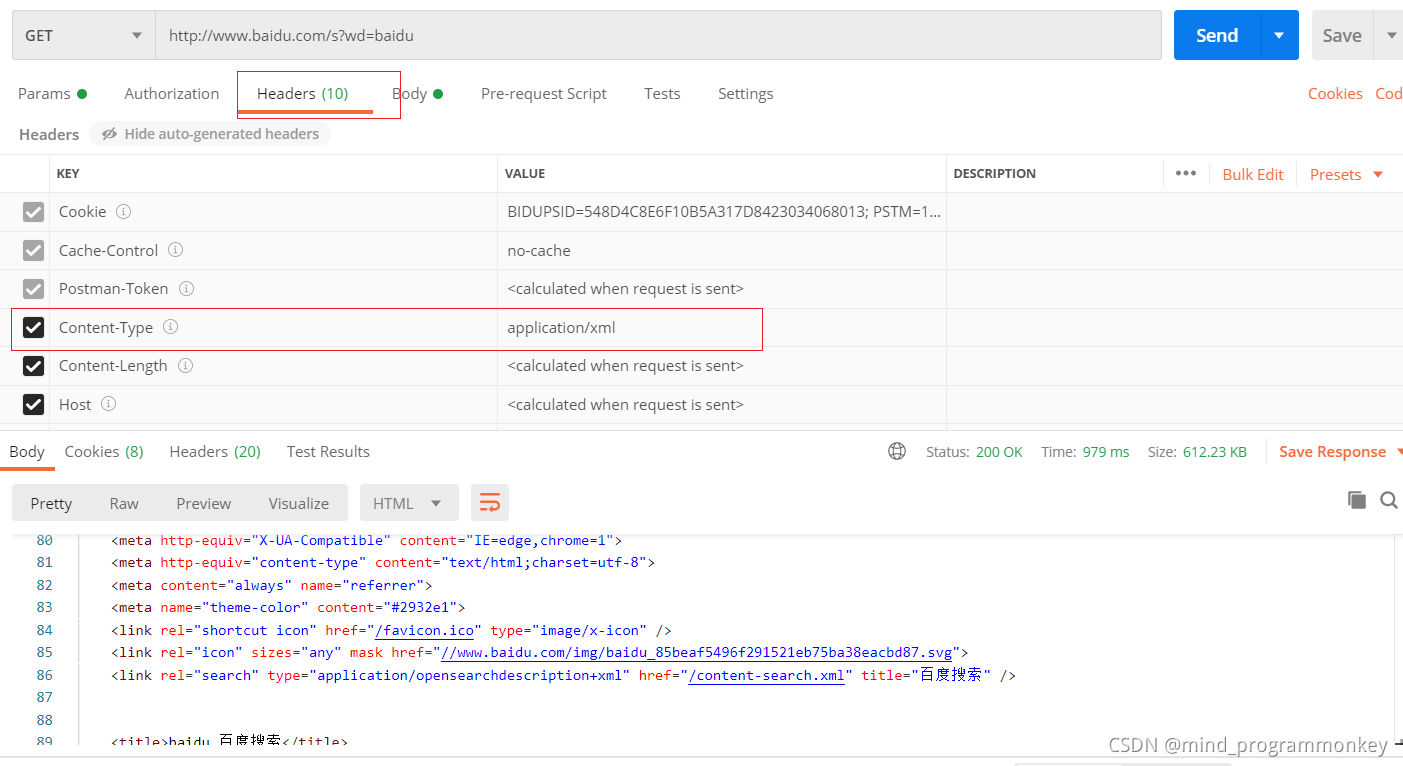Image resolution: width=1403 pixels, height=766 pixels.
Task: Click the Send button
Action: pos(1217,35)
